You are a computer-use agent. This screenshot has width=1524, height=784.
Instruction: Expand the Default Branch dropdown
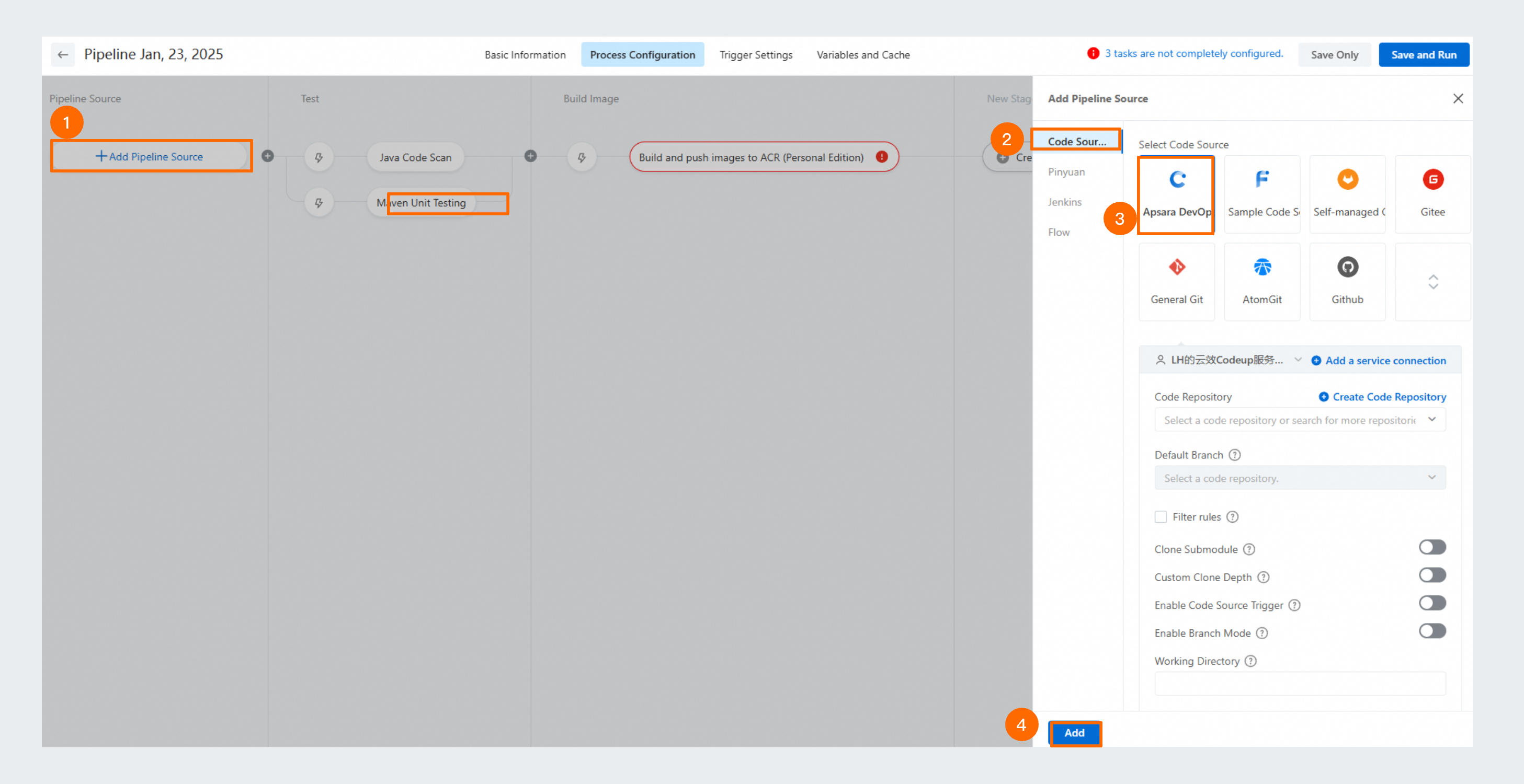(1300, 478)
